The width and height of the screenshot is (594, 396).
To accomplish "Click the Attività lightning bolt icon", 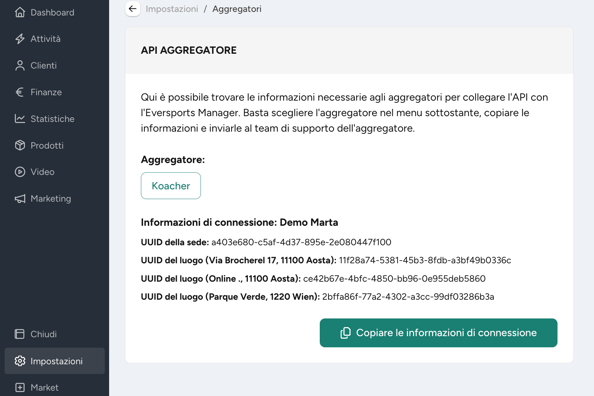I will pos(20,39).
